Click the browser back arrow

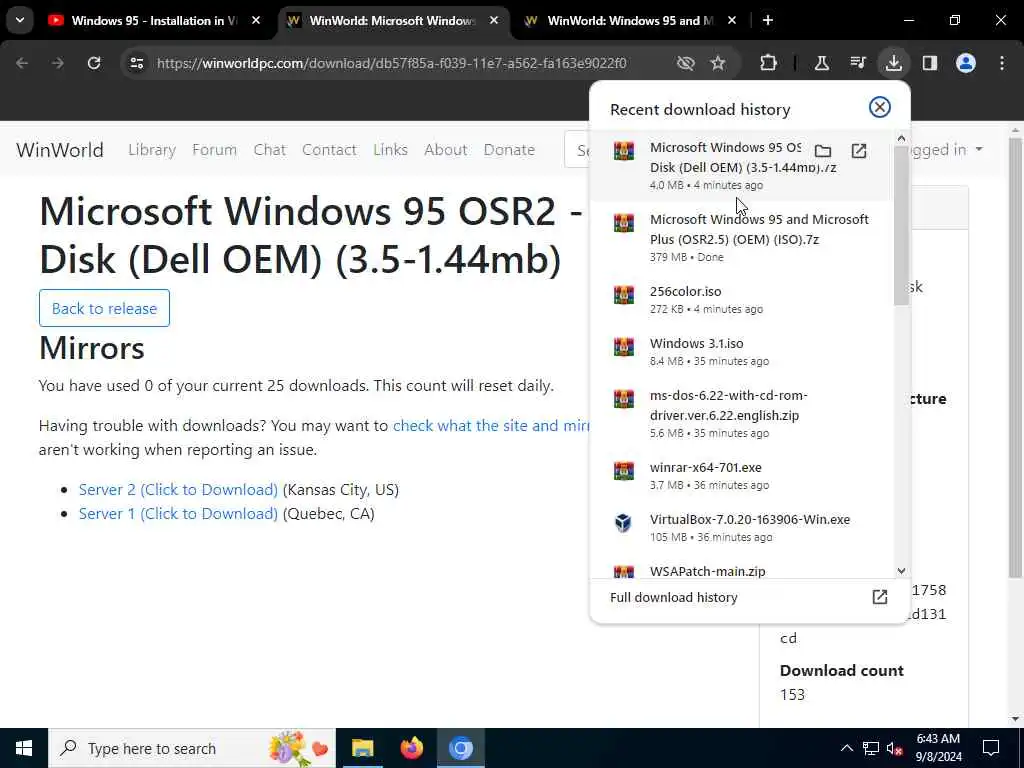[22, 63]
